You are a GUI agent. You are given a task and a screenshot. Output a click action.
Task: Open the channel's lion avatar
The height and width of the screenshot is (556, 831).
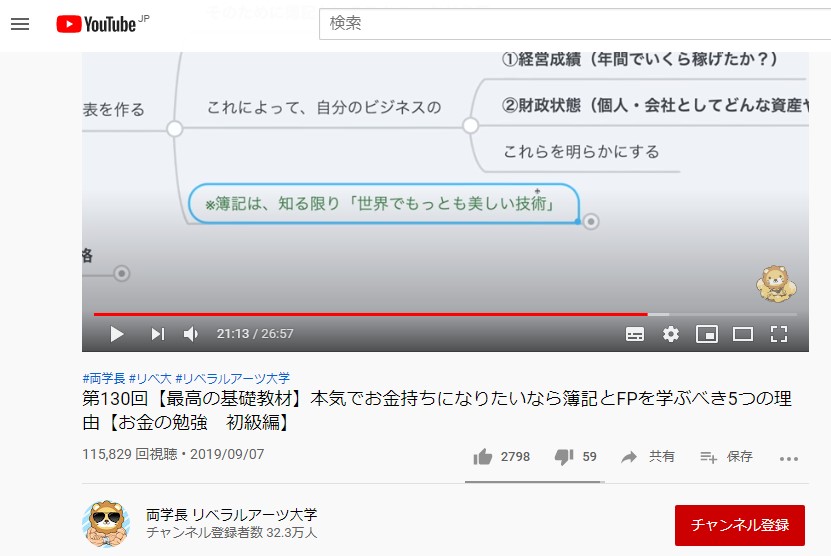[106, 524]
